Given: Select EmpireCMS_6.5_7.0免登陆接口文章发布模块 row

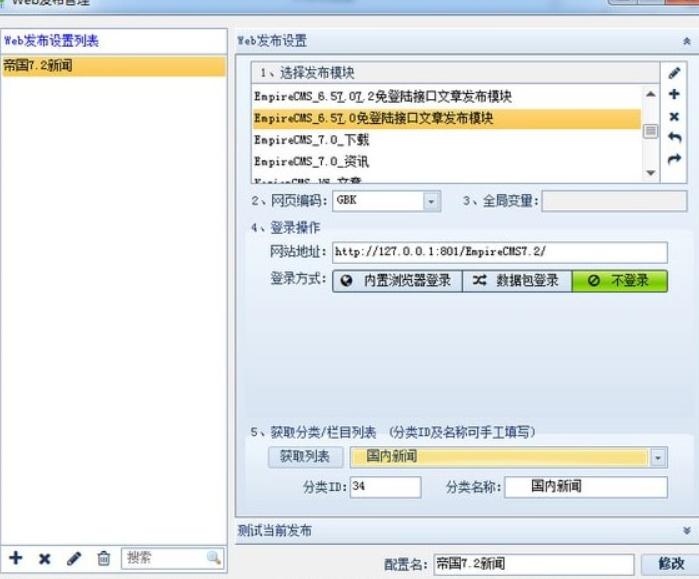Looking at the screenshot, I should pos(447,118).
